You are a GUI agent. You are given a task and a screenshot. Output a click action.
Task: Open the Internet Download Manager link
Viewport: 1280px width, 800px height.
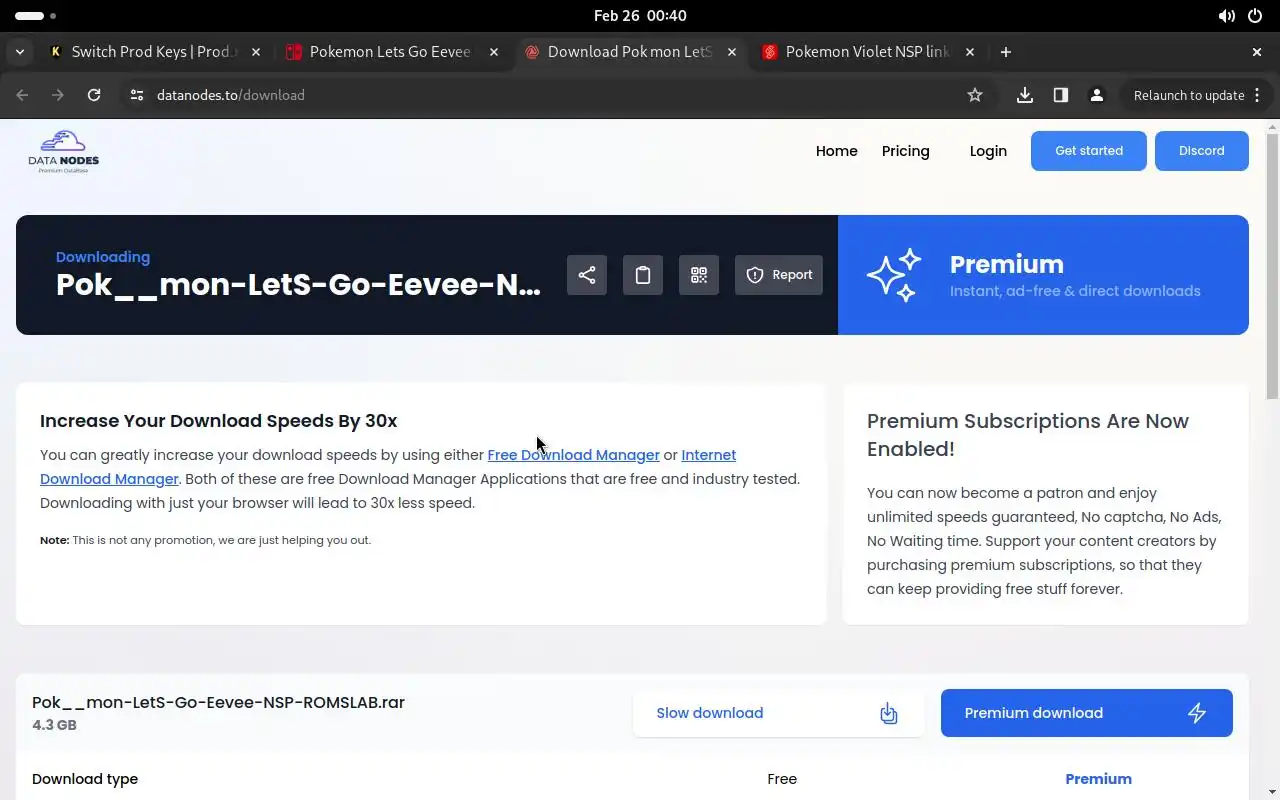click(388, 467)
